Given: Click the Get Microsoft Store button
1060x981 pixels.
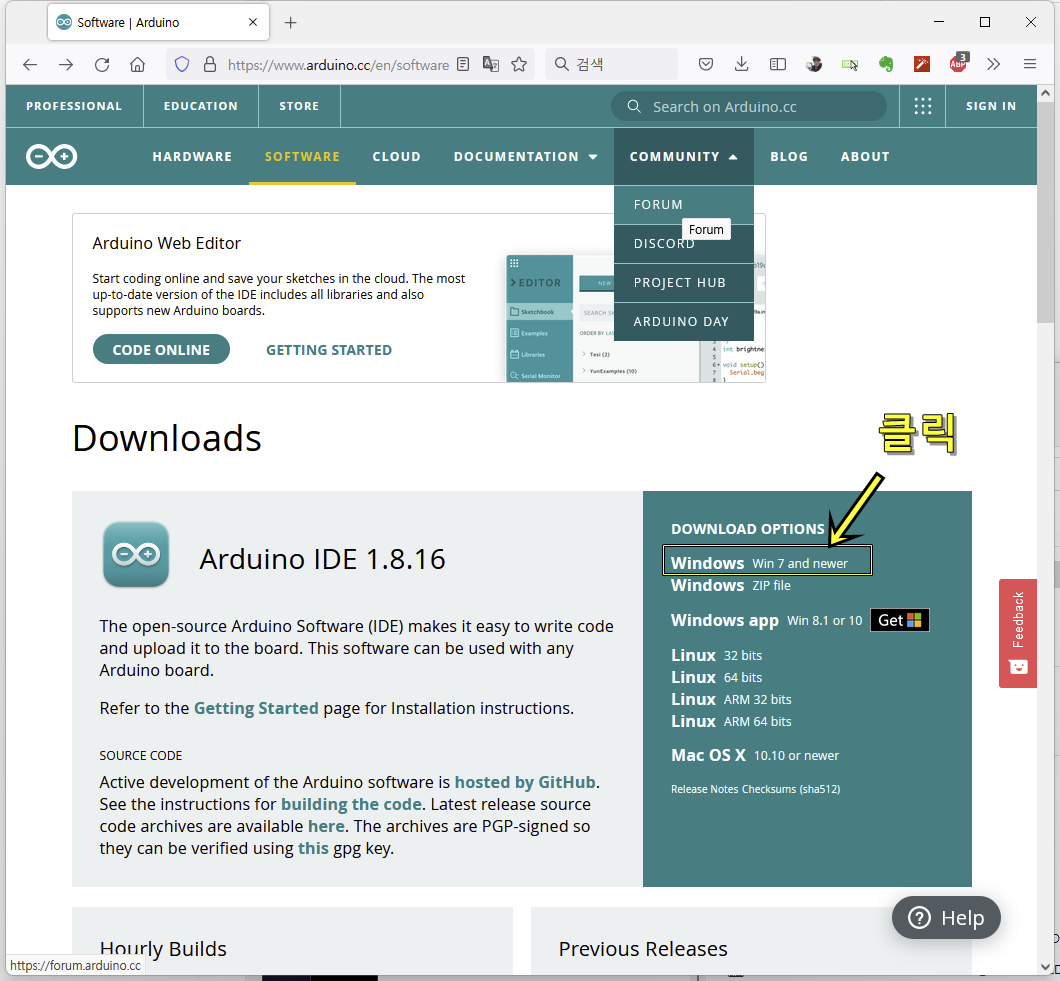Looking at the screenshot, I should click(x=899, y=620).
